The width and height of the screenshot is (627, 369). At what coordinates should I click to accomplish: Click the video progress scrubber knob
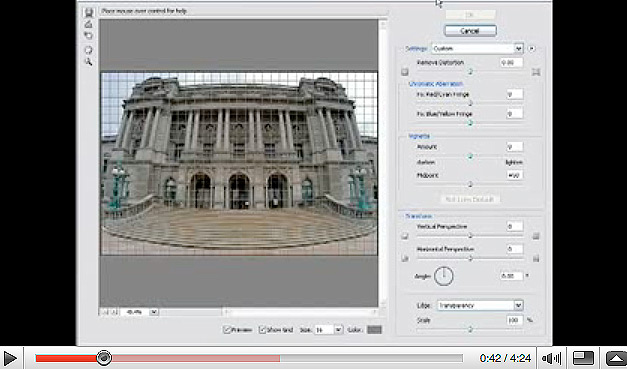click(x=104, y=358)
